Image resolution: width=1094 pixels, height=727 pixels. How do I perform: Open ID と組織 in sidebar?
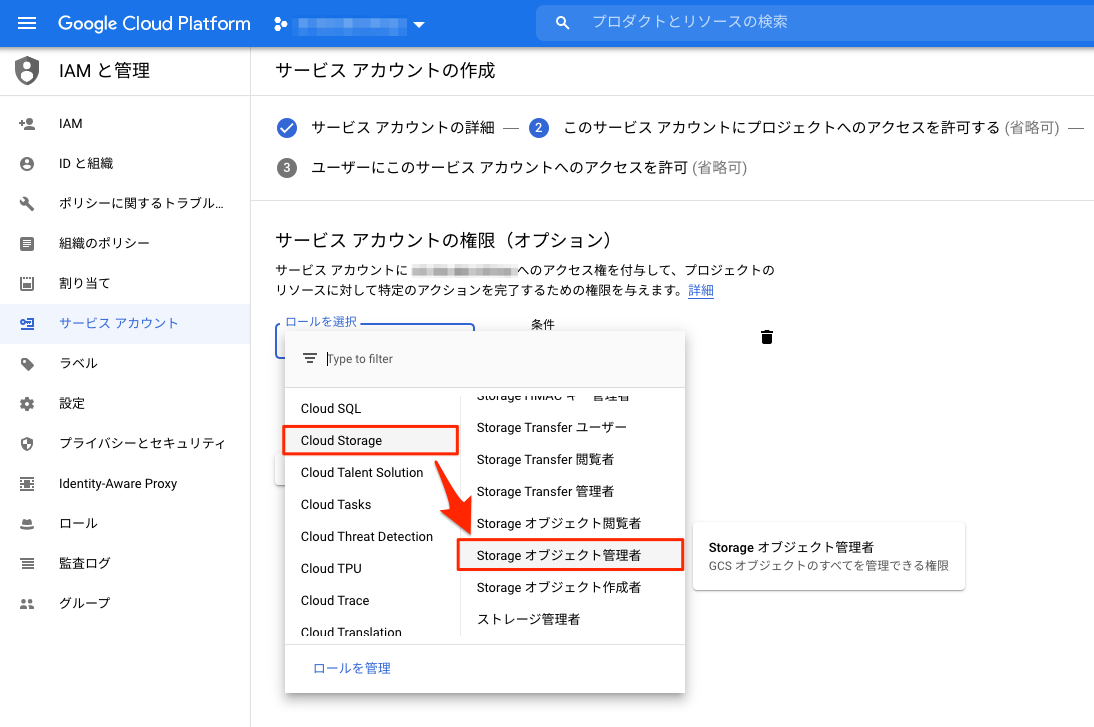click(125, 163)
